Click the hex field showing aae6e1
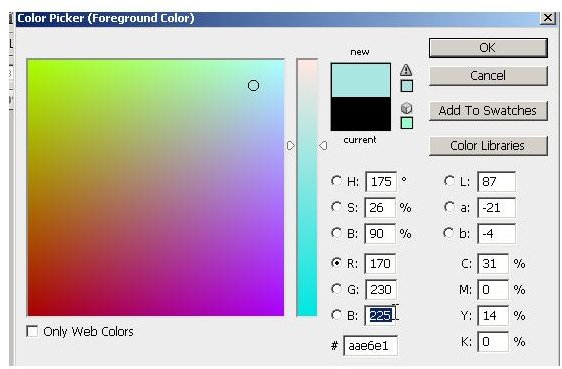 point(370,346)
